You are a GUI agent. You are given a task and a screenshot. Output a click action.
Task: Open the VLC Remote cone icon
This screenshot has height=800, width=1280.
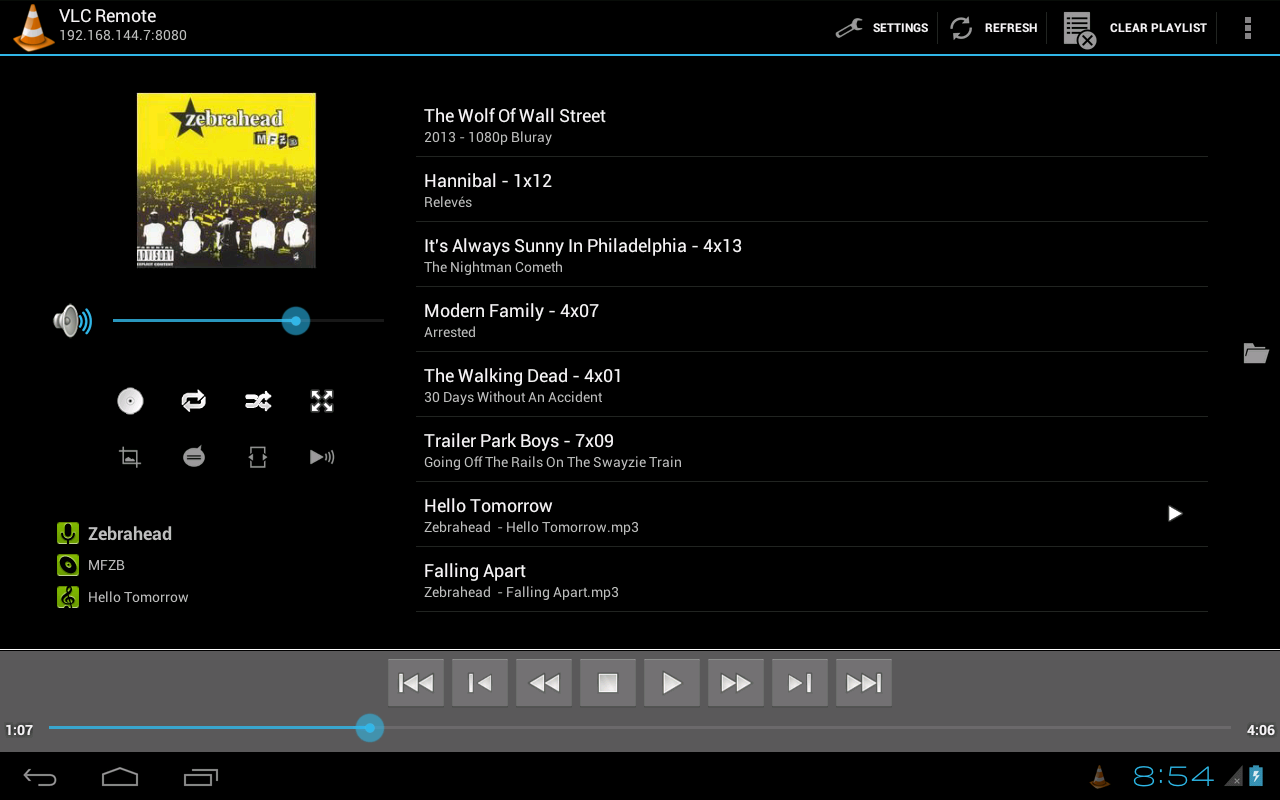click(33, 27)
